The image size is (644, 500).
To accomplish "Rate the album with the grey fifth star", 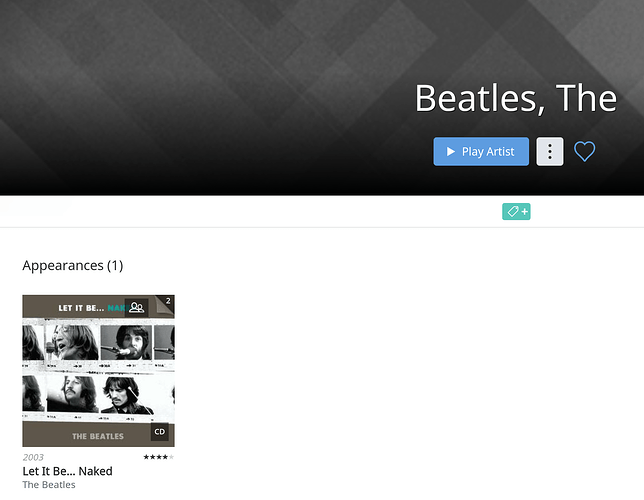I will click(x=171, y=457).
